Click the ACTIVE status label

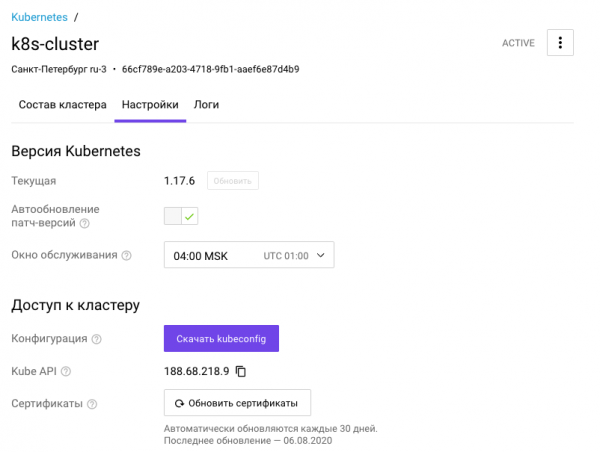pyautogui.click(x=518, y=43)
